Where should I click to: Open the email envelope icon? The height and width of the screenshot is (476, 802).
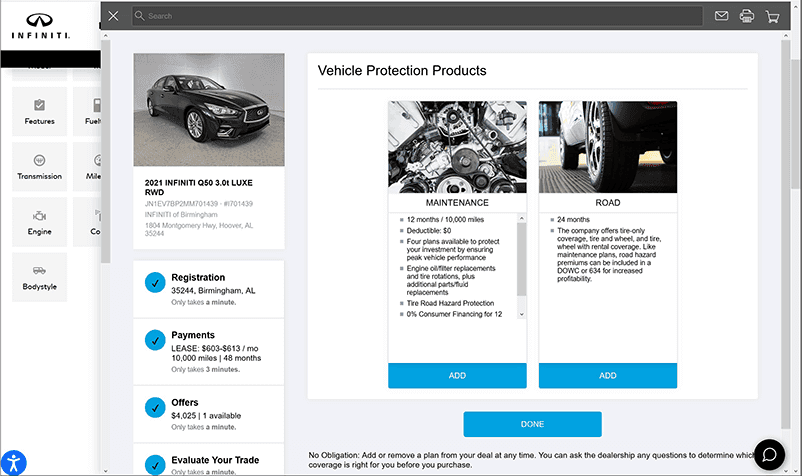pos(721,16)
